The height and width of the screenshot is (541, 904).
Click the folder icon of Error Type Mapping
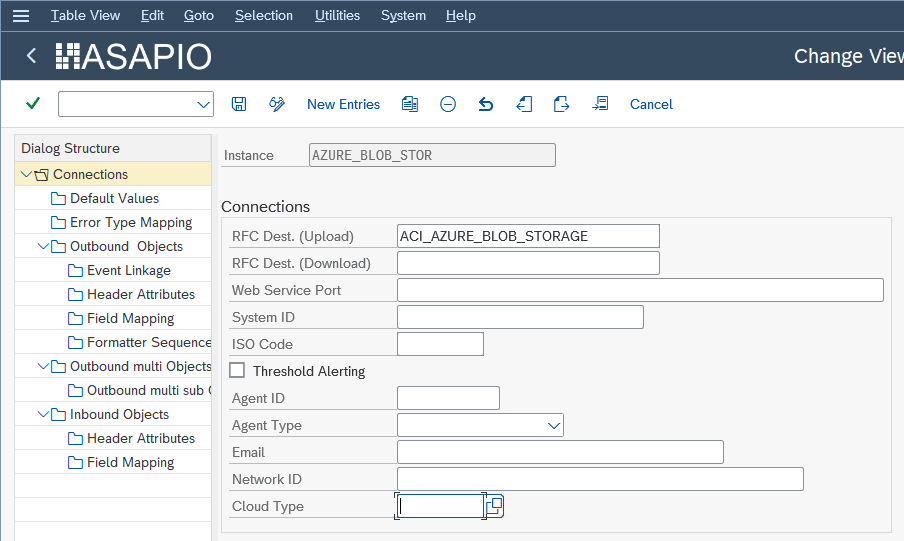pos(58,223)
